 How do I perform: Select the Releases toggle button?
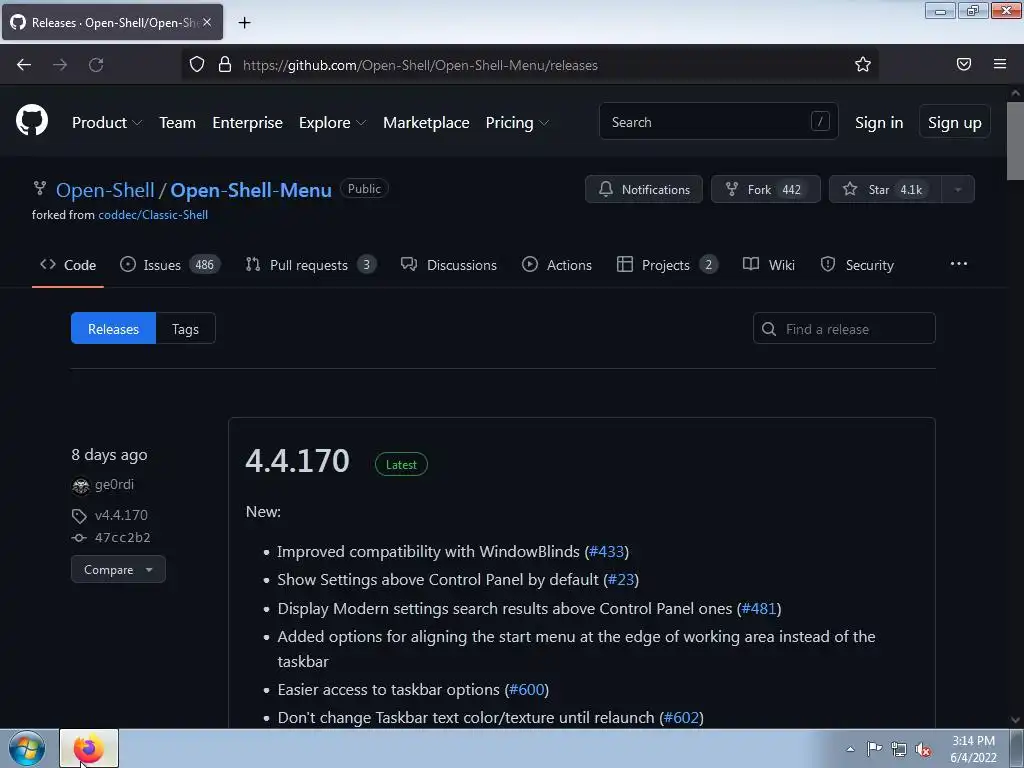114,328
